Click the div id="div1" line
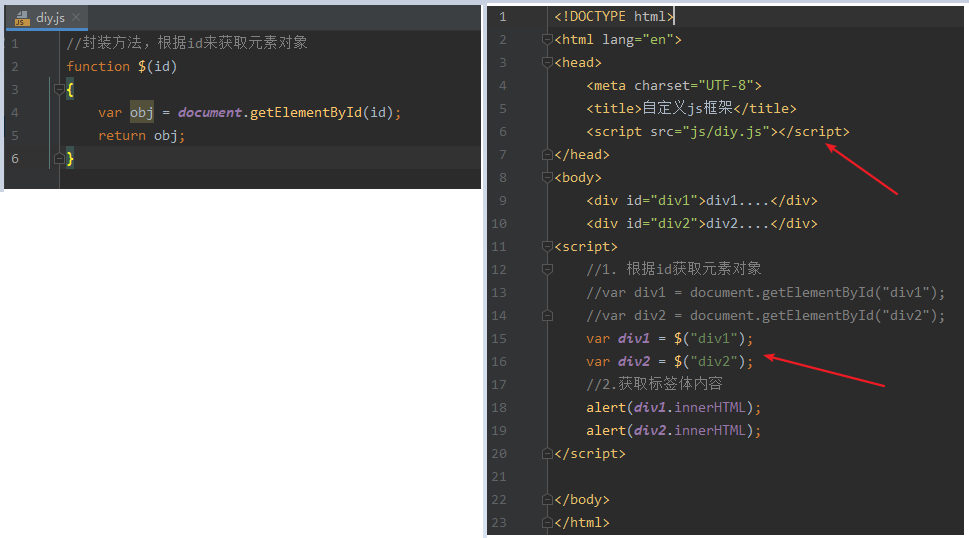Viewport: 969px width, 538px height. [x=701, y=200]
